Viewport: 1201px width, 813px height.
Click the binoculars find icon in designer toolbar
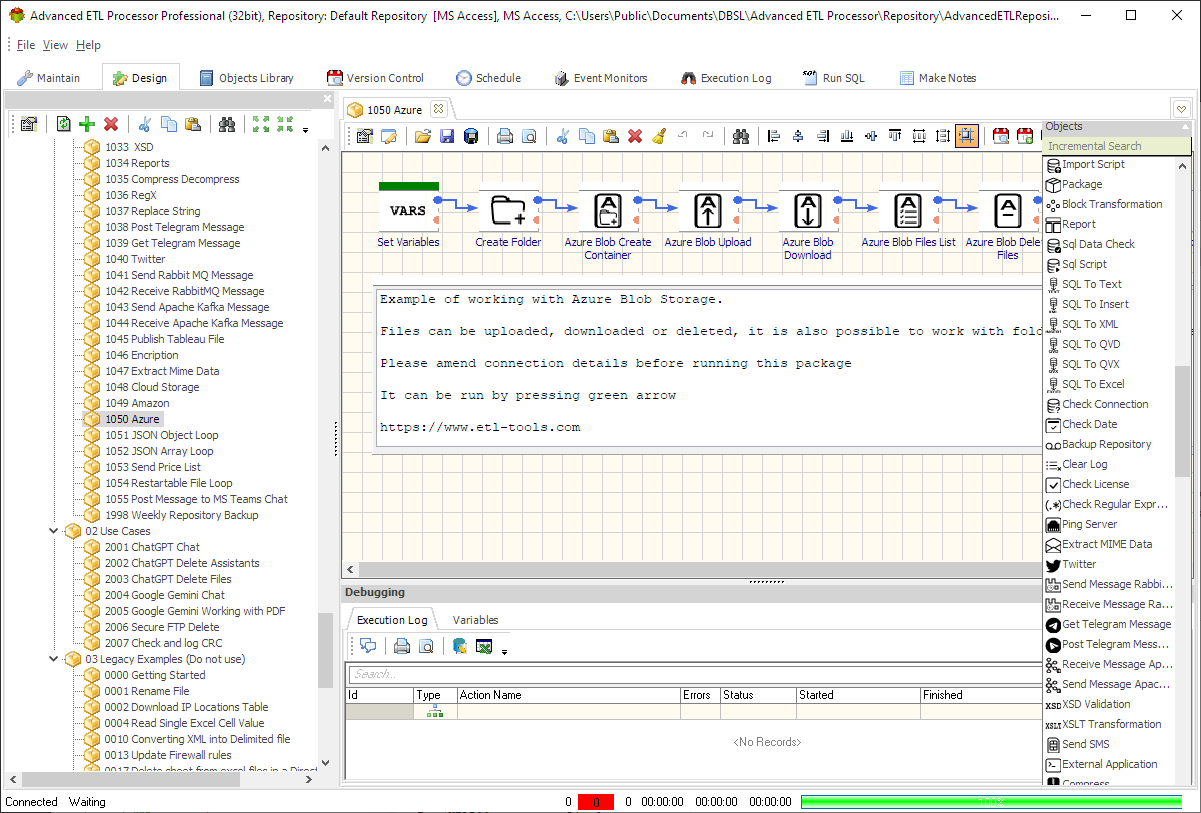pos(741,136)
